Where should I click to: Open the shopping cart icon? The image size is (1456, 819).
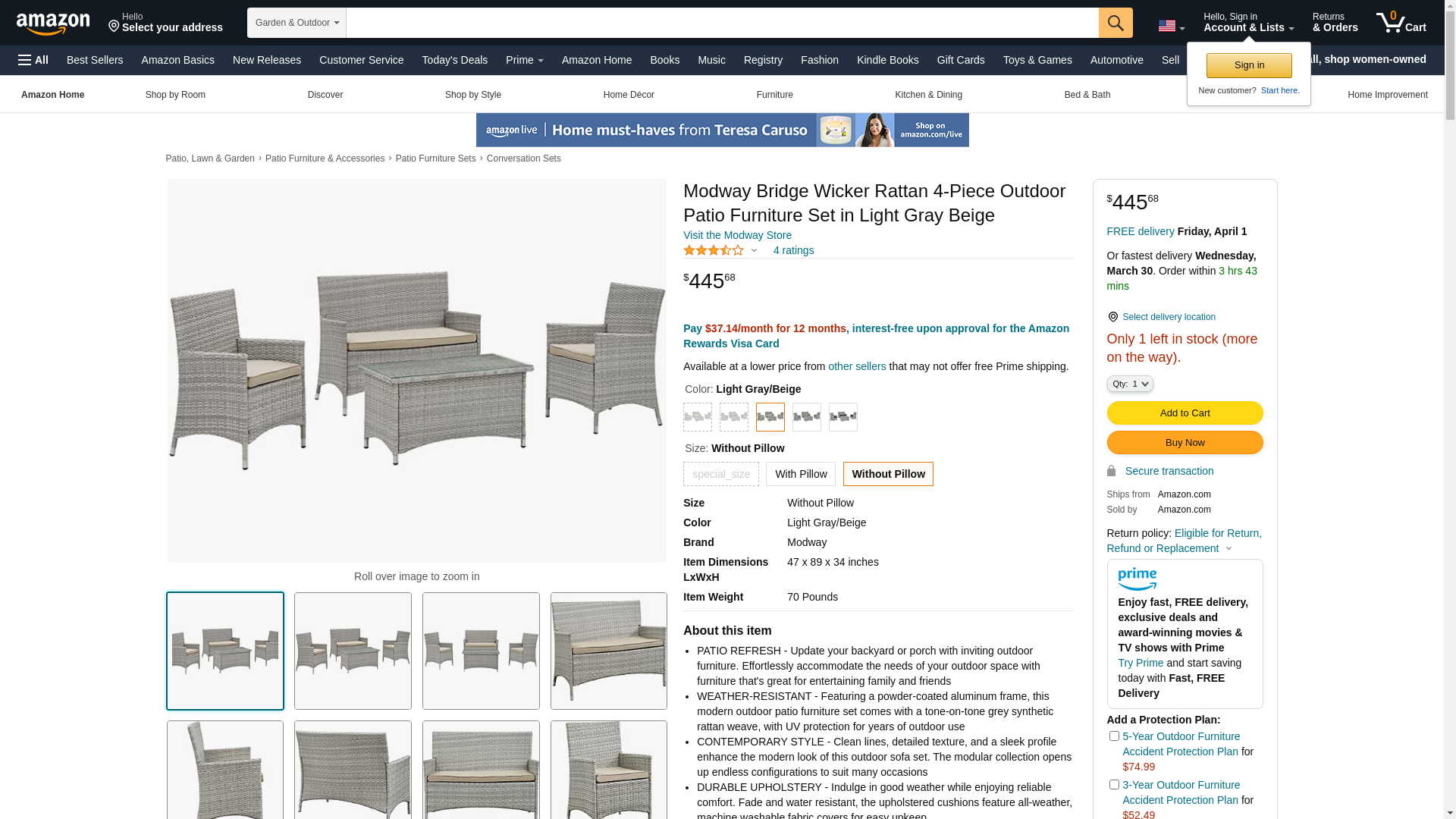(x=1401, y=23)
